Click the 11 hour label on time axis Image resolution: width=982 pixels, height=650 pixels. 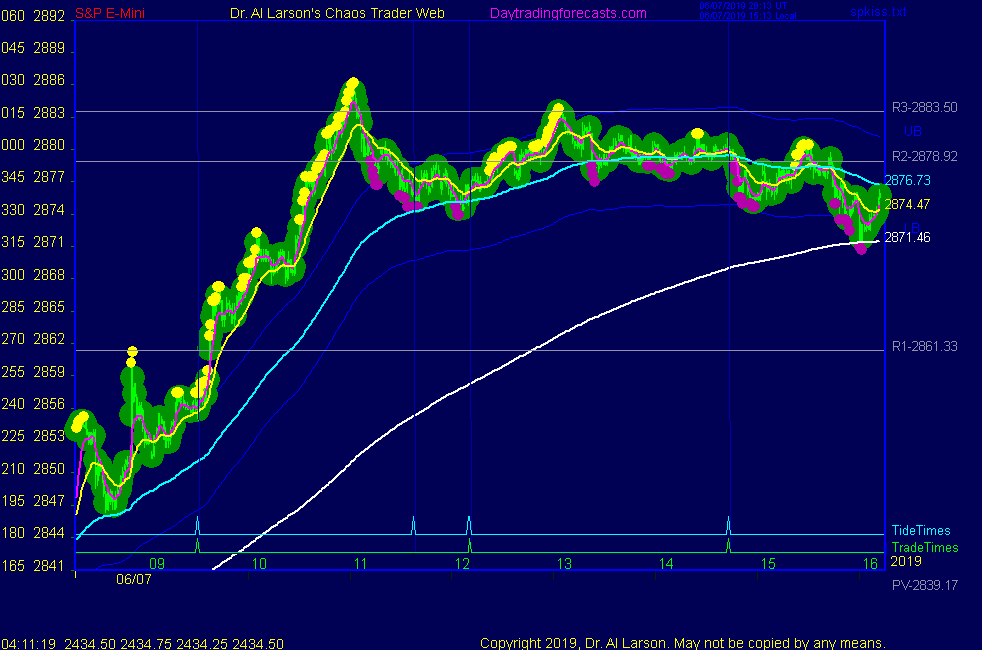(x=360, y=564)
